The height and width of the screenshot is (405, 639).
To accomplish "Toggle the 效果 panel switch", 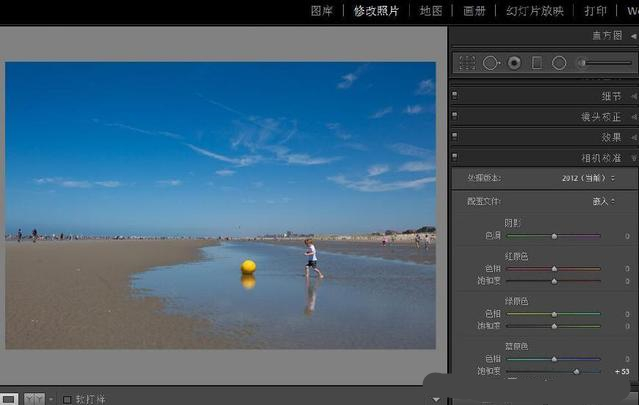I will (455, 137).
